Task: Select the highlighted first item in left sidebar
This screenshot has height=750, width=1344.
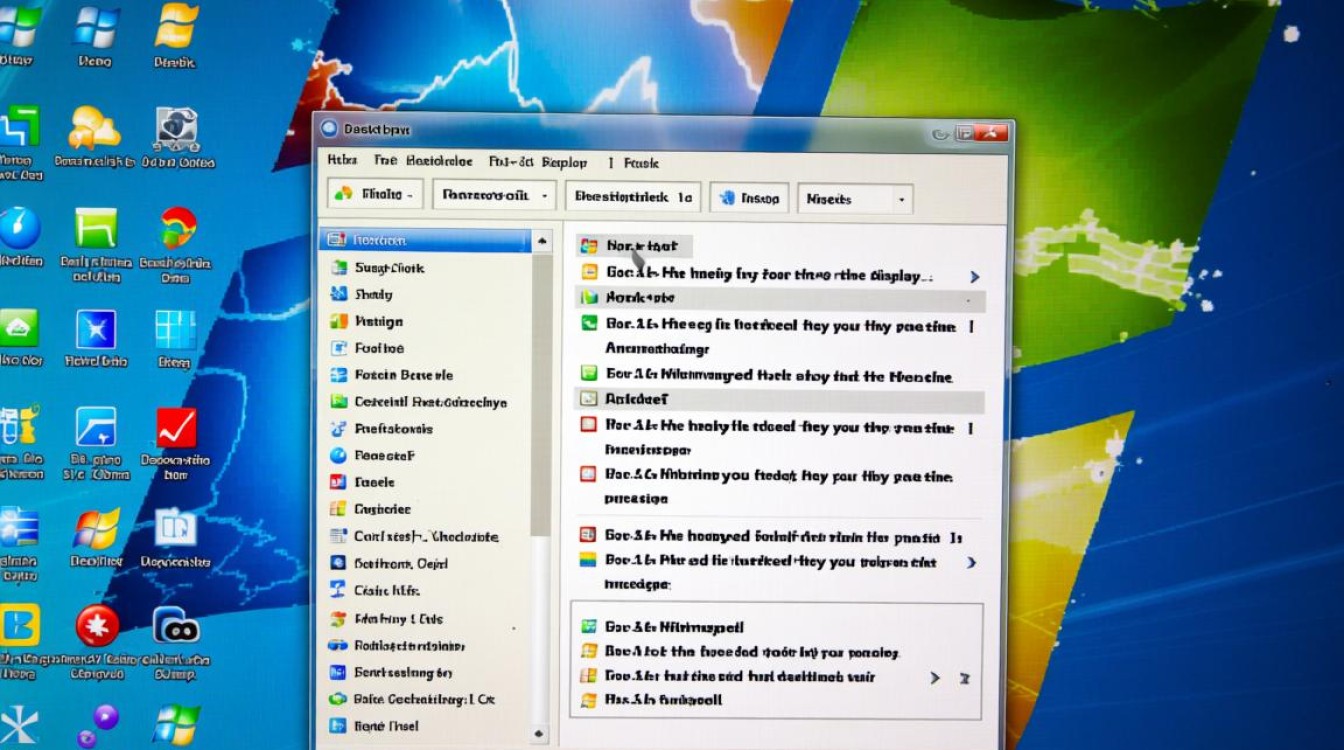Action: pos(425,241)
